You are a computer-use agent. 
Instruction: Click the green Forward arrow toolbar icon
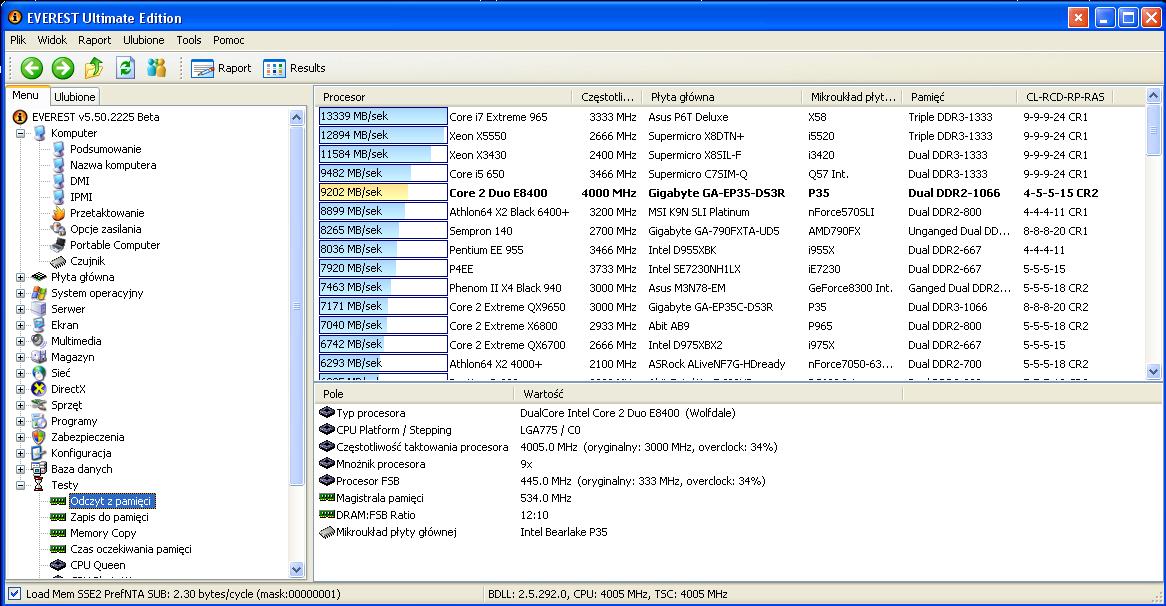63,68
